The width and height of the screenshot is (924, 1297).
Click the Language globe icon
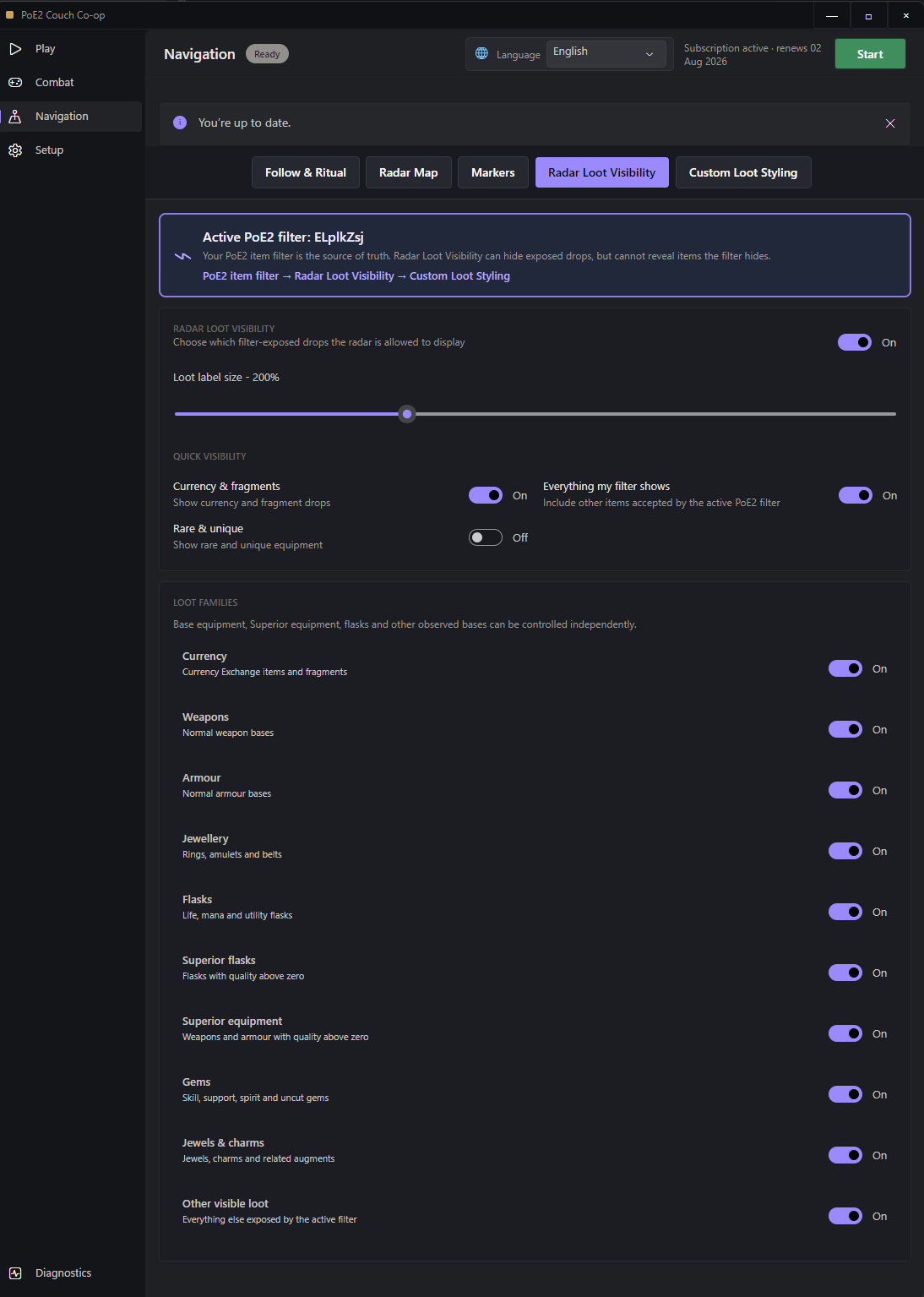click(x=481, y=54)
